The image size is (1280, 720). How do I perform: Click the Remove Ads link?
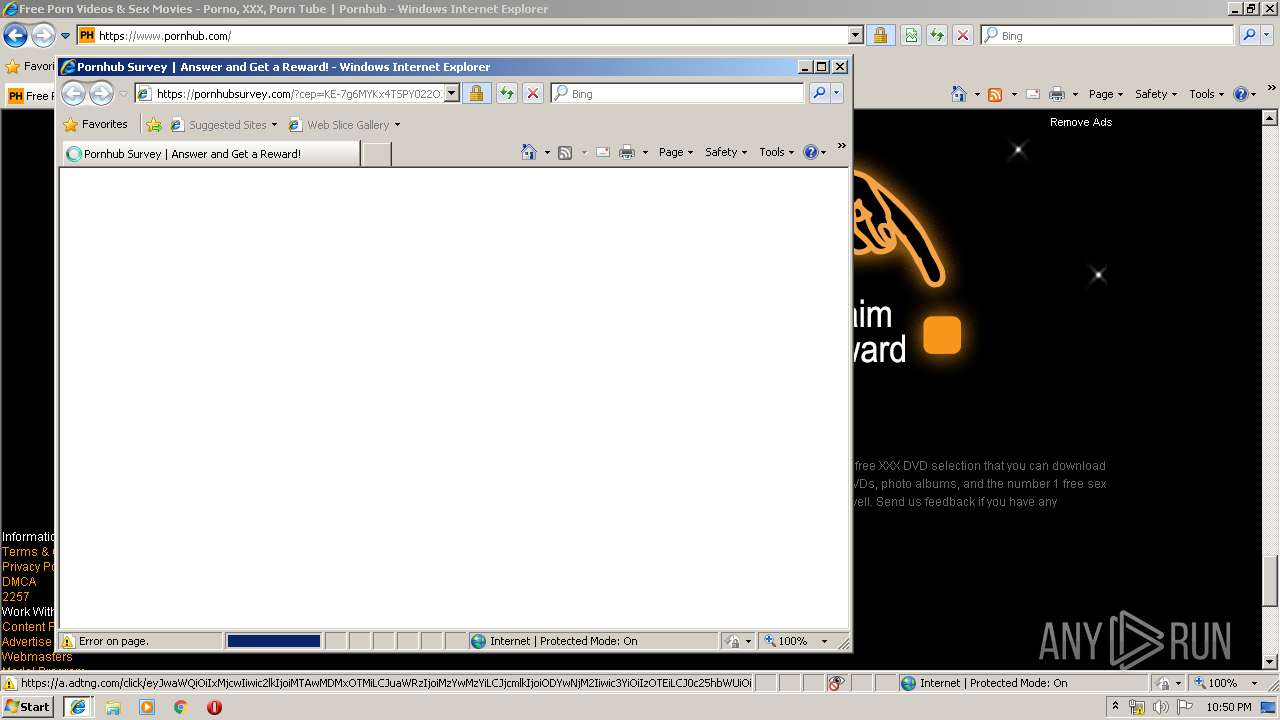click(x=1081, y=122)
